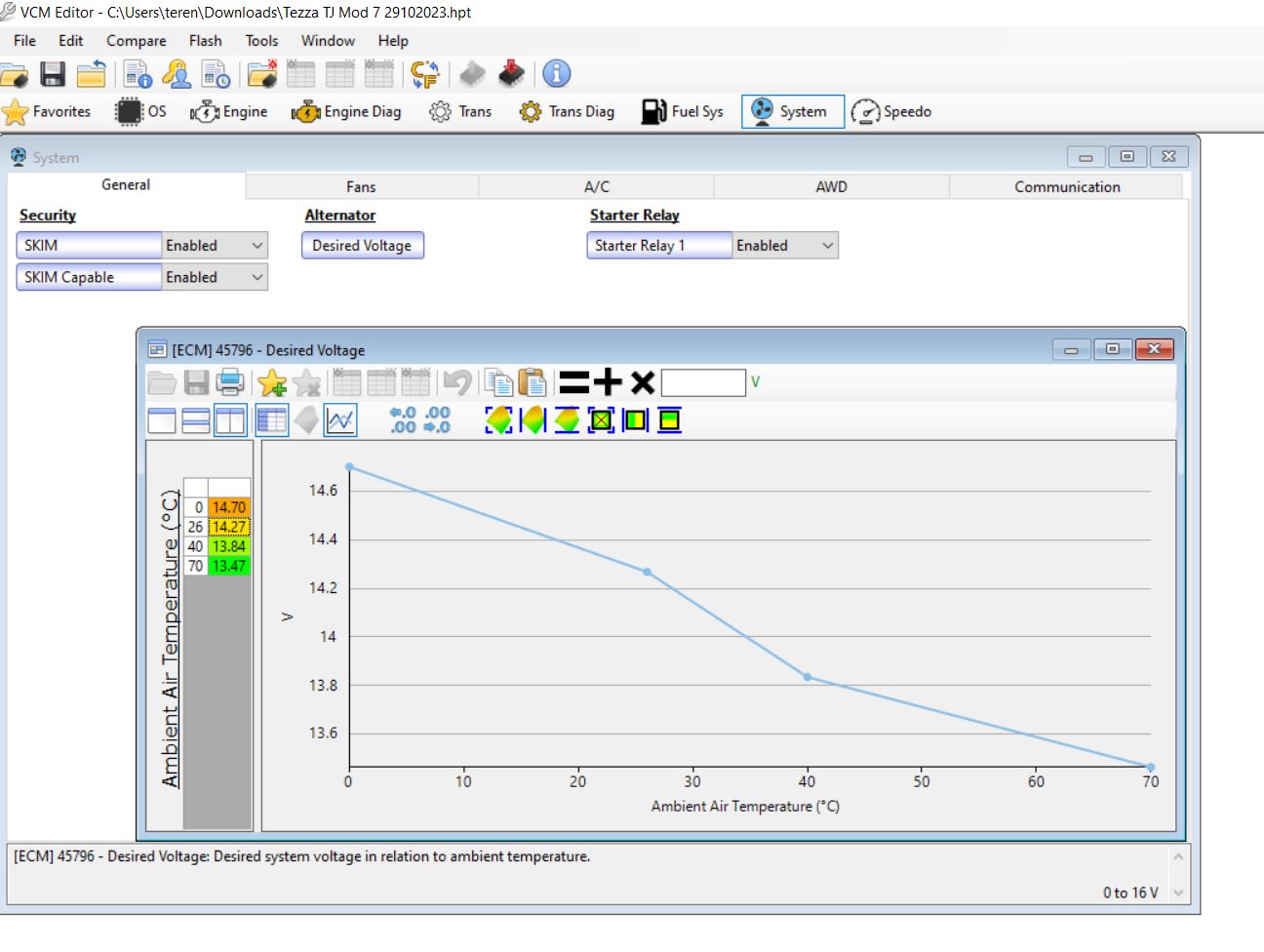
Task: Click the copy icon in table toolbar
Action: click(x=498, y=382)
